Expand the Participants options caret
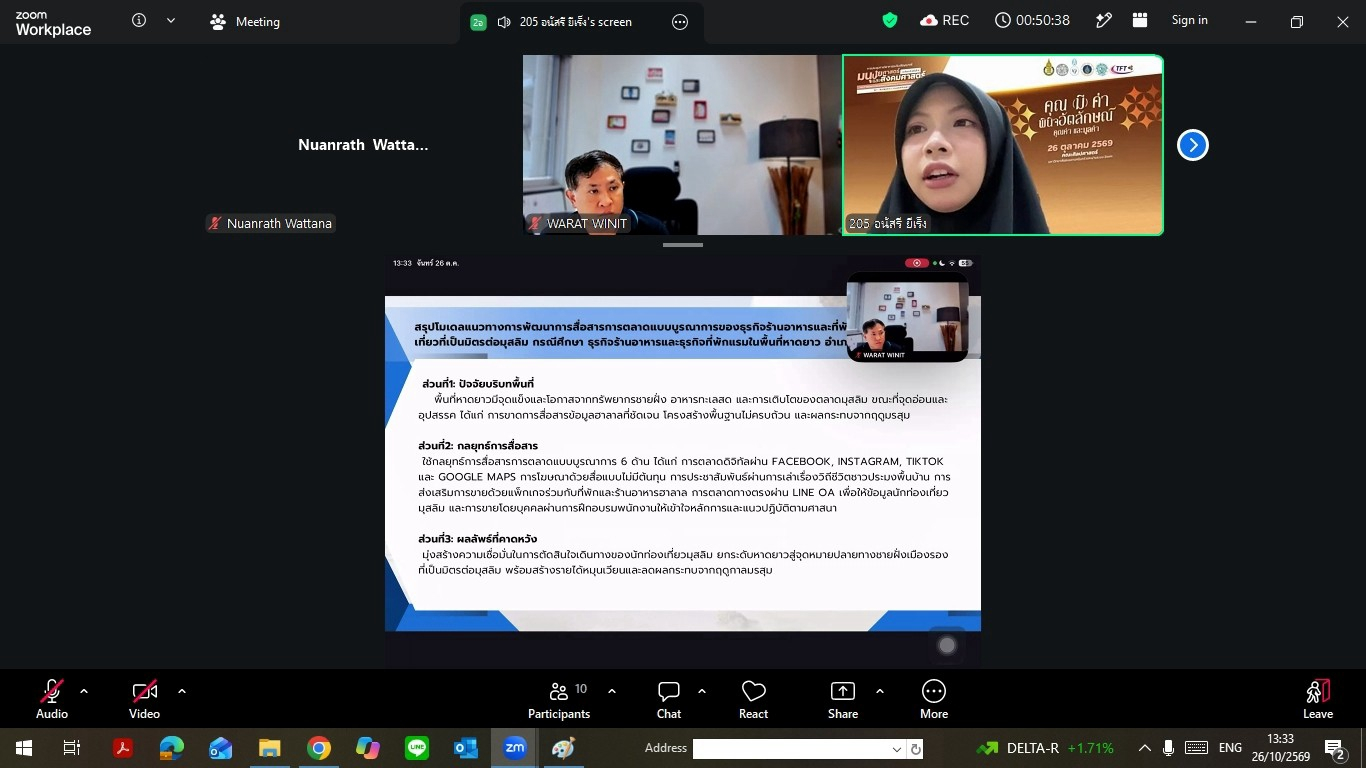 click(x=612, y=691)
